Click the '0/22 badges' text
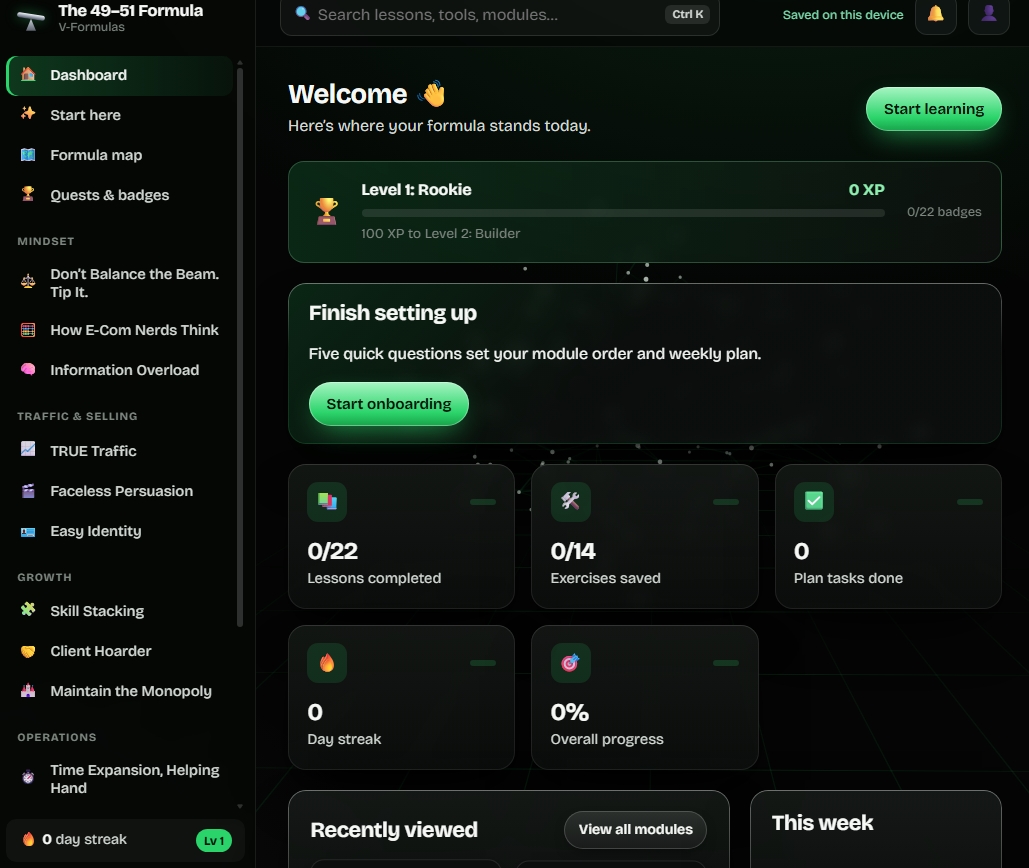This screenshot has width=1029, height=868. (944, 212)
